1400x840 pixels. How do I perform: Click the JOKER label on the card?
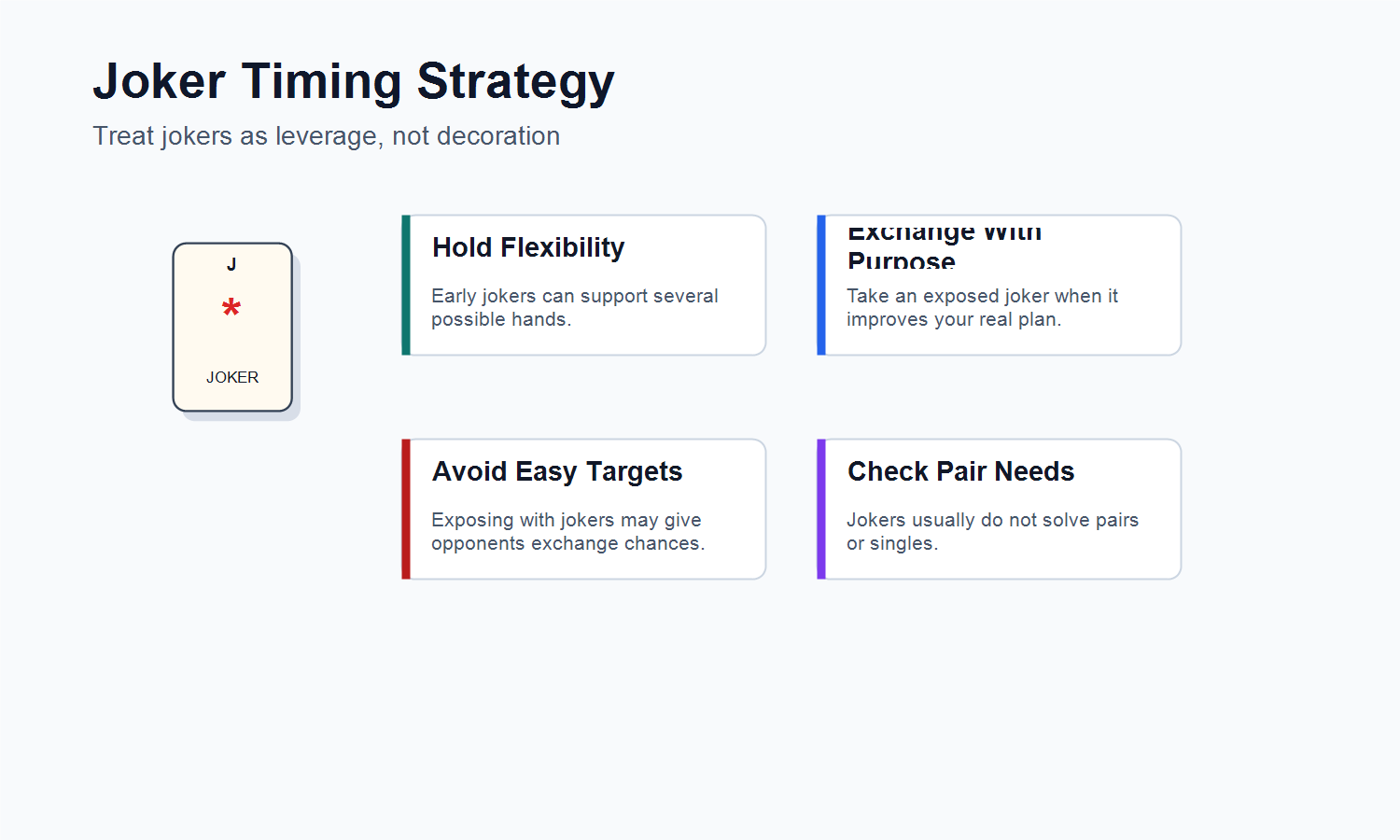[232, 377]
